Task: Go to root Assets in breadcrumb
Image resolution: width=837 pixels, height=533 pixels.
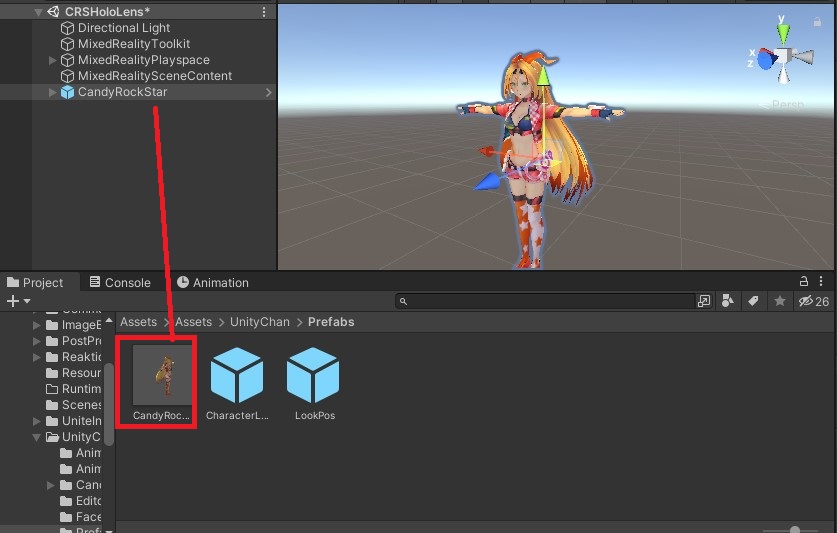Action: [138, 322]
